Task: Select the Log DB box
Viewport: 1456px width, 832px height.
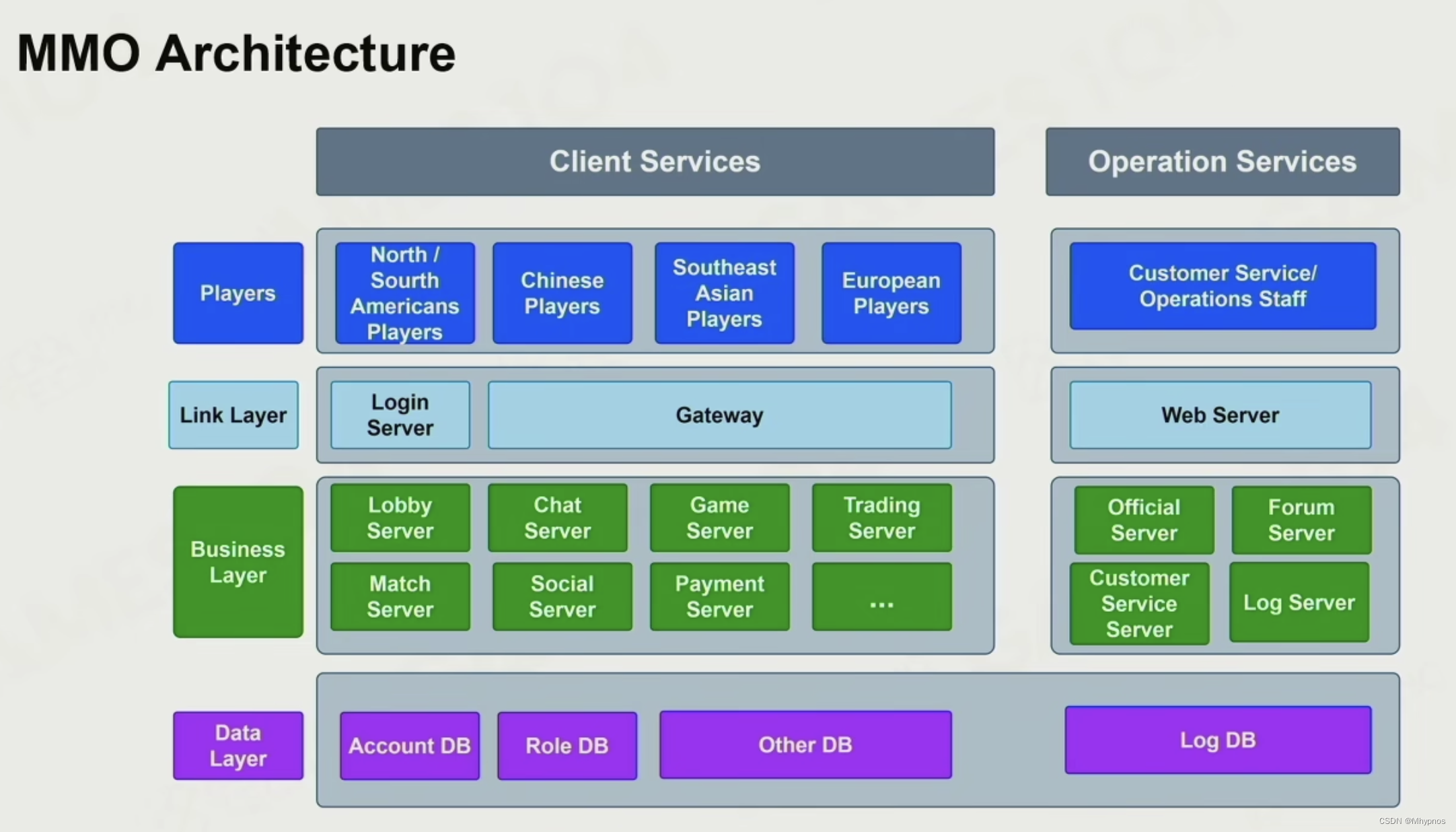Action: [1217, 740]
